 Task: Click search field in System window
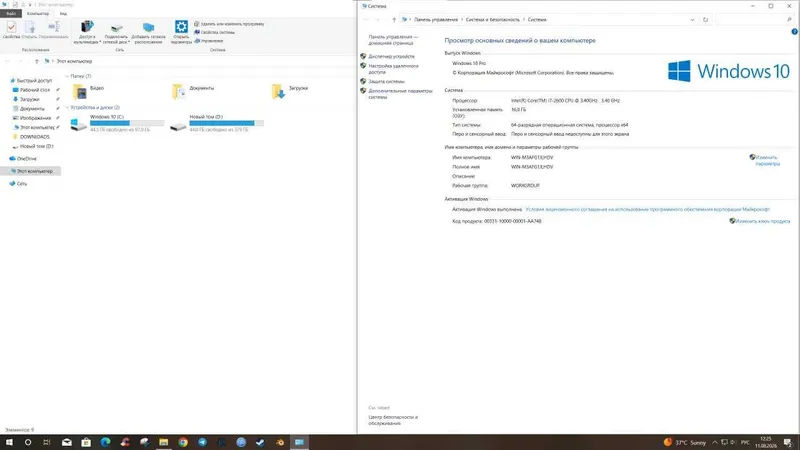click(x=754, y=20)
